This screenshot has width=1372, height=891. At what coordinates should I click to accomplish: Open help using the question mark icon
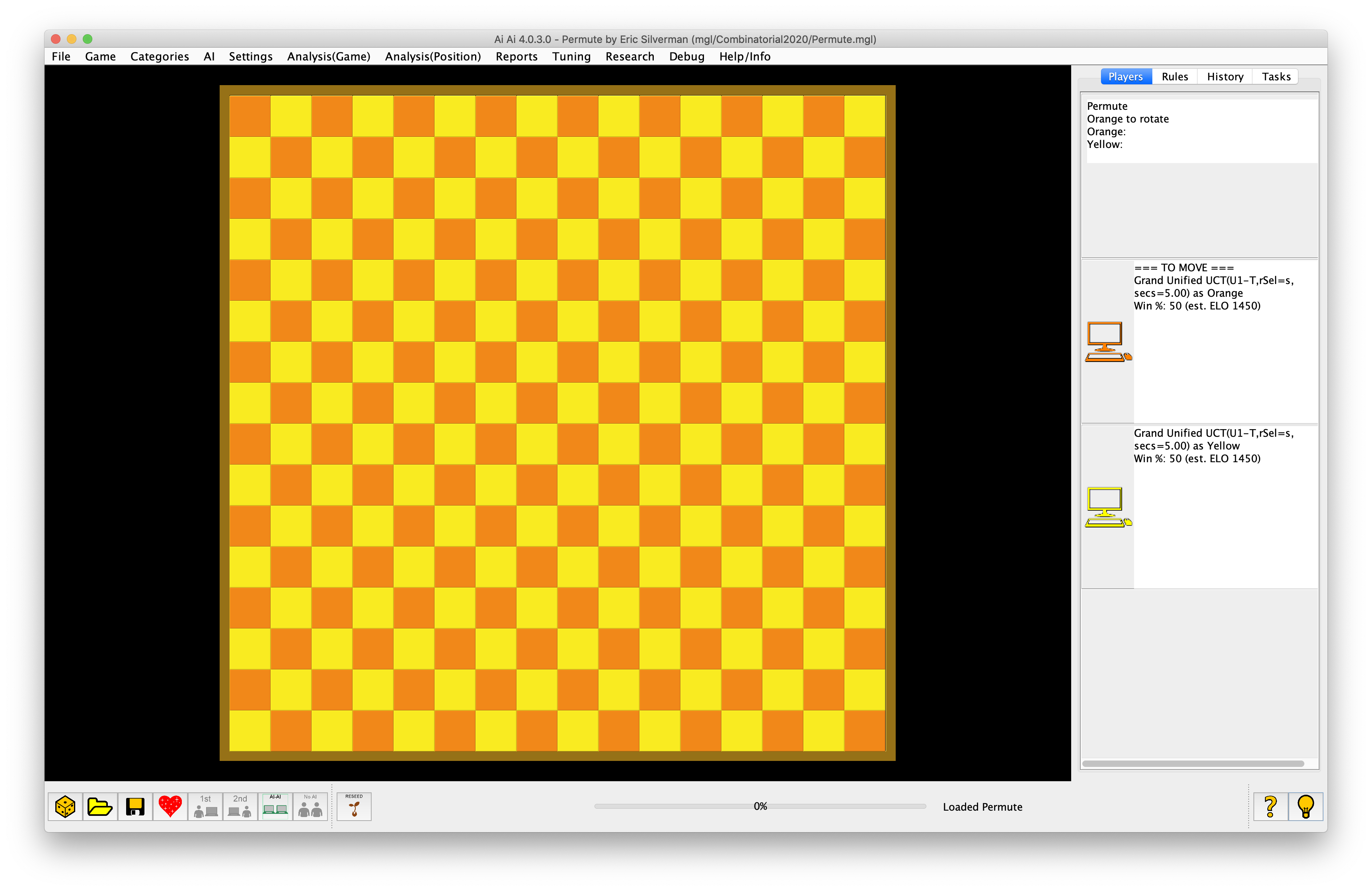tap(1270, 807)
